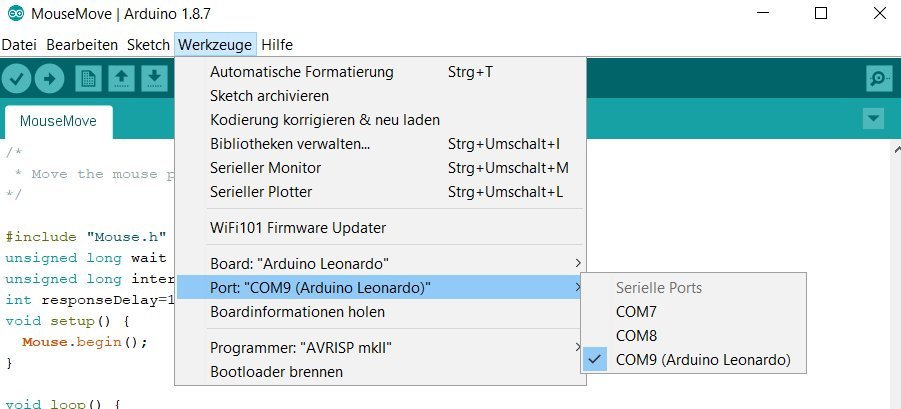Screen dimensions: 901x409
Task: Open the Datei menu
Action: [x=20, y=45]
